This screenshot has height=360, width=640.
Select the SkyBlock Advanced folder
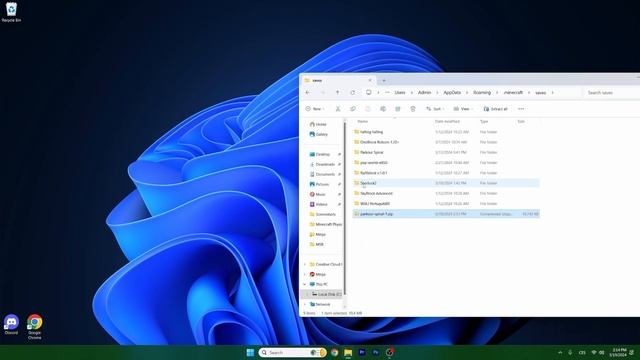446,193
